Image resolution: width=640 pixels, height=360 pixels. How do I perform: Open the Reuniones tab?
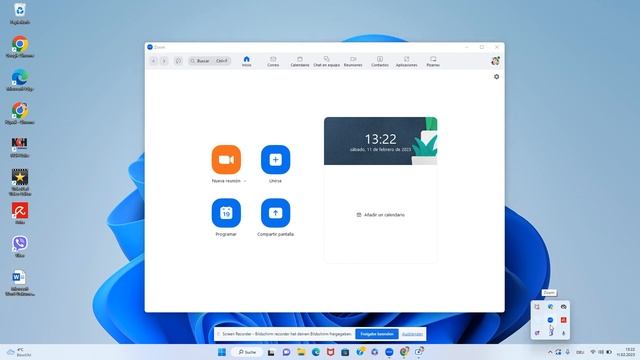tap(353, 62)
